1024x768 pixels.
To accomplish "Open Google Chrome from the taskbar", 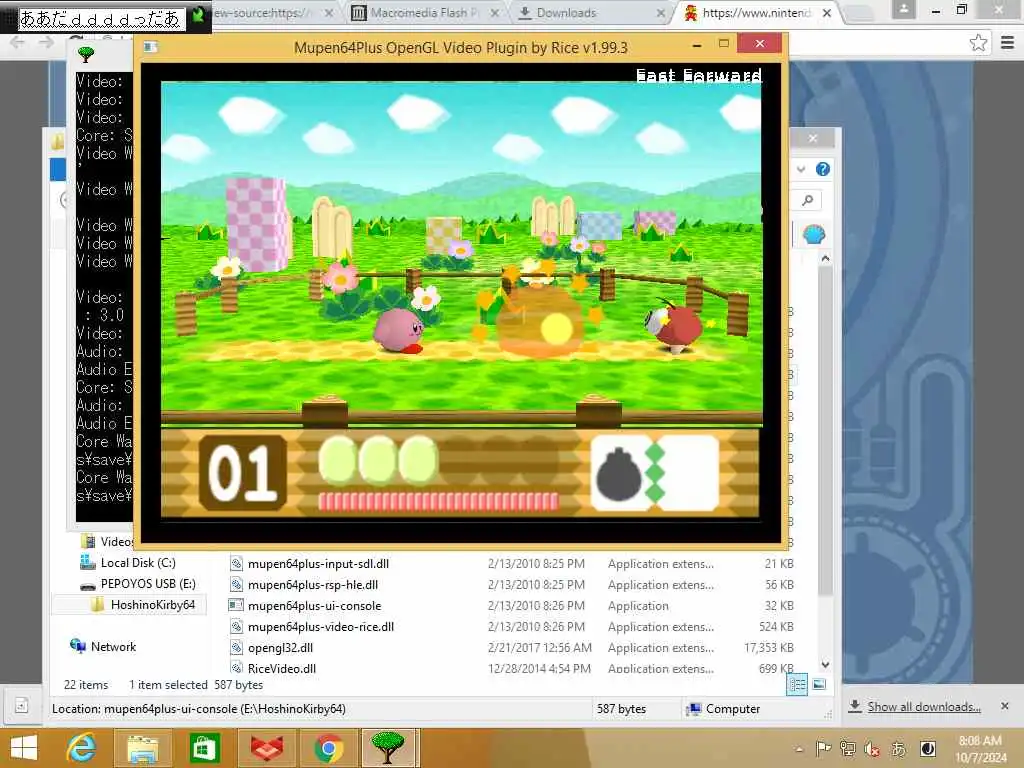I will (x=328, y=748).
